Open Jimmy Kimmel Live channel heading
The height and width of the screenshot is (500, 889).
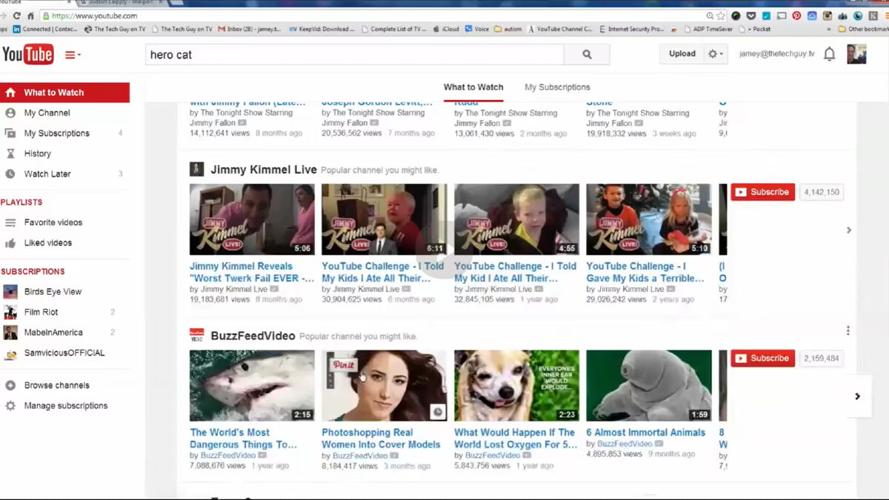click(264, 170)
